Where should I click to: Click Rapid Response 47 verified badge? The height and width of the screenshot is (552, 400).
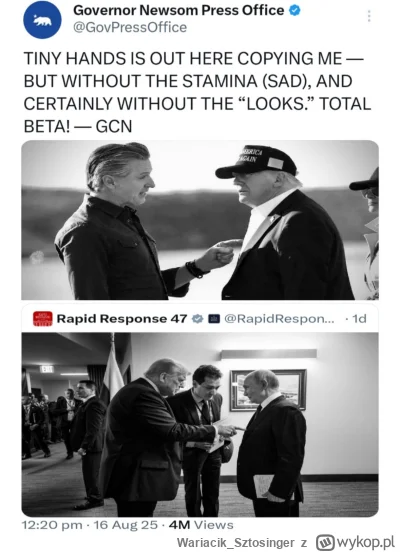[198, 319]
